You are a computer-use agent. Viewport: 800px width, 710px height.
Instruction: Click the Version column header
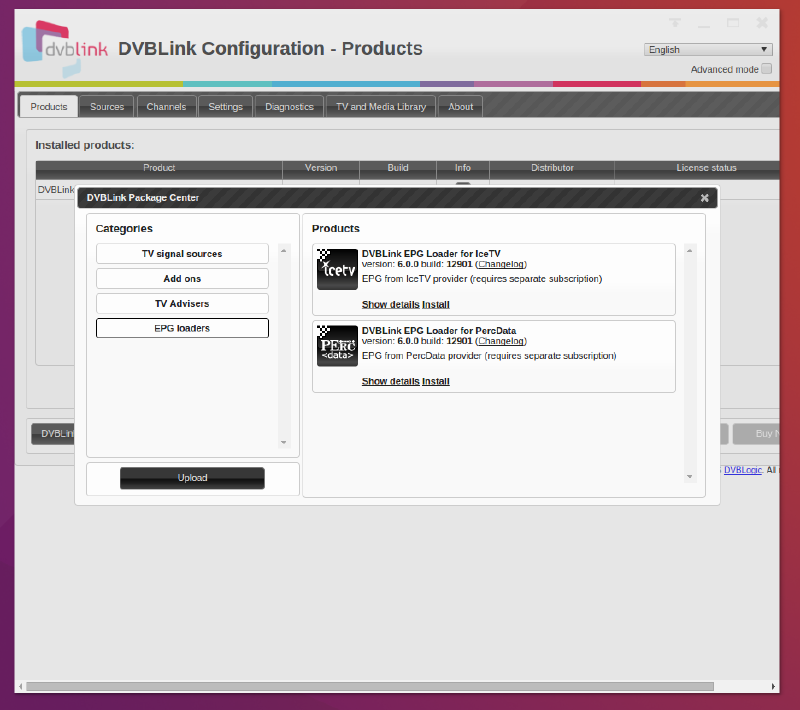(321, 167)
